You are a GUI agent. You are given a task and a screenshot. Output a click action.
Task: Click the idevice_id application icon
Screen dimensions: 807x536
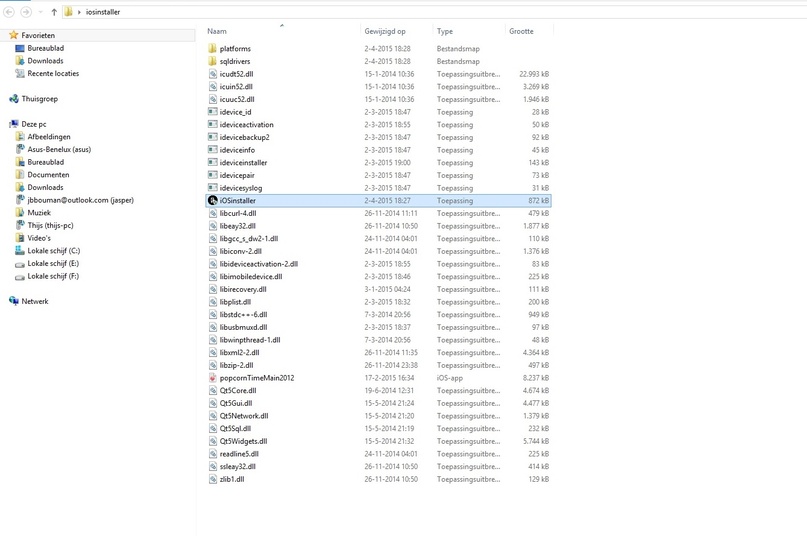[x=213, y=112]
